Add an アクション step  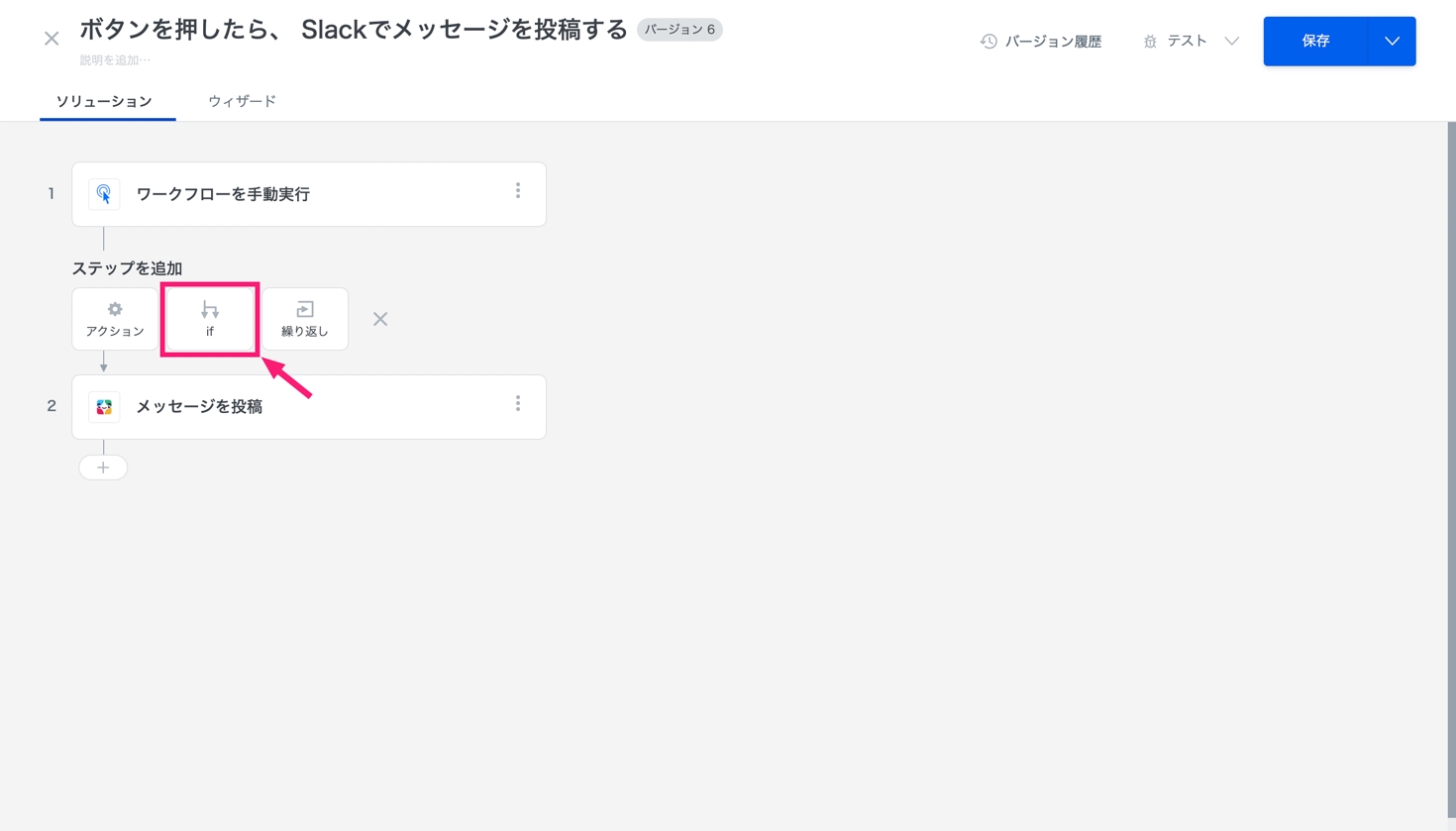pyautogui.click(x=115, y=319)
